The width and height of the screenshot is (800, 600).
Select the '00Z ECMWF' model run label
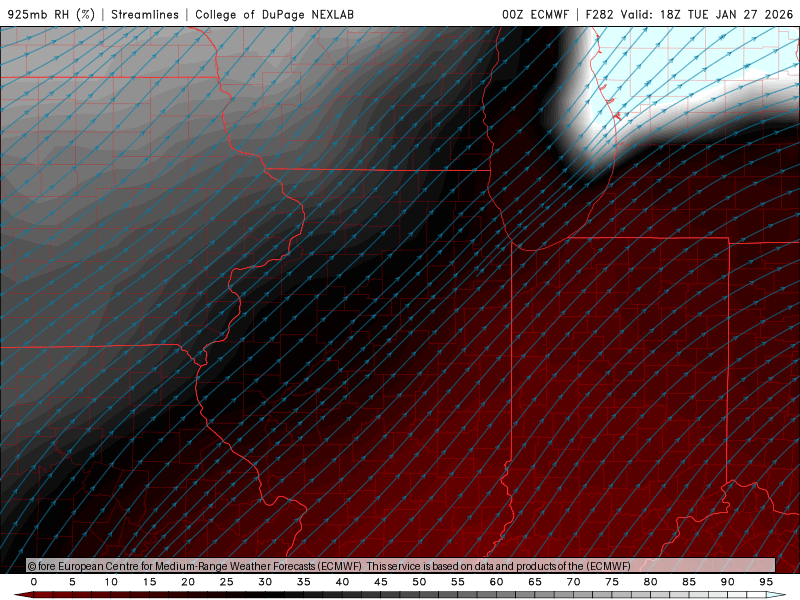click(x=535, y=14)
